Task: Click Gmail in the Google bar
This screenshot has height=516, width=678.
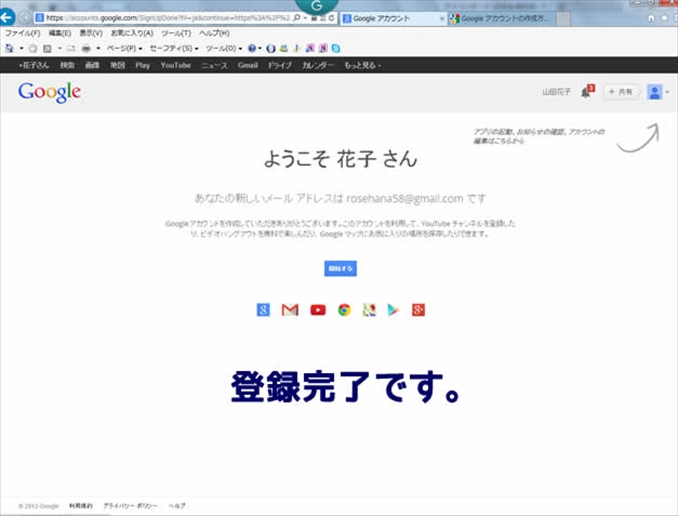Action: pos(248,65)
